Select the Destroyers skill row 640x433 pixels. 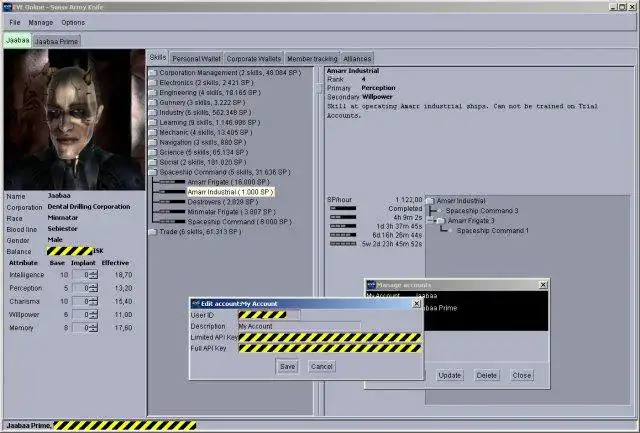(x=222, y=202)
